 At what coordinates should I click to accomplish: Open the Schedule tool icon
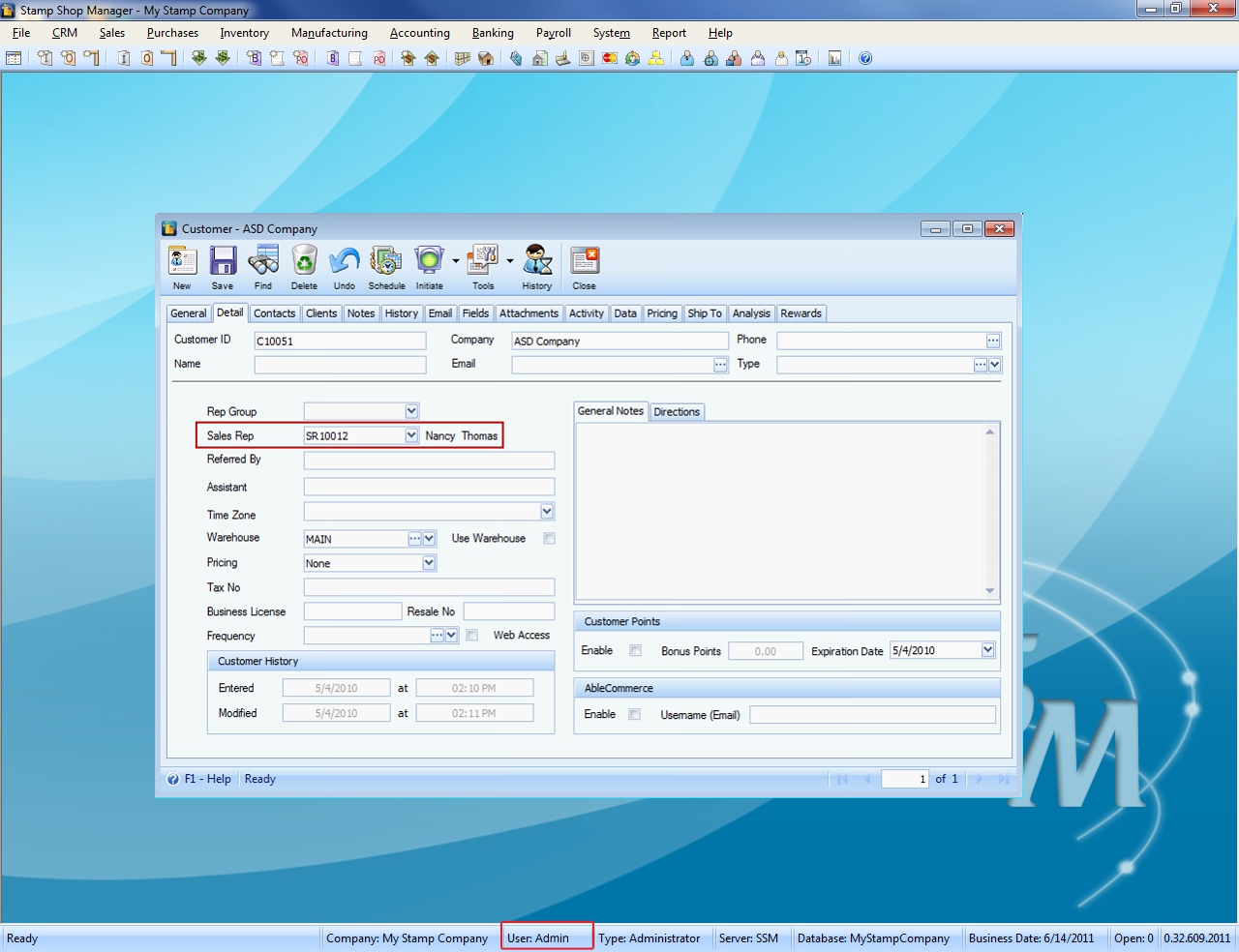pyautogui.click(x=386, y=261)
